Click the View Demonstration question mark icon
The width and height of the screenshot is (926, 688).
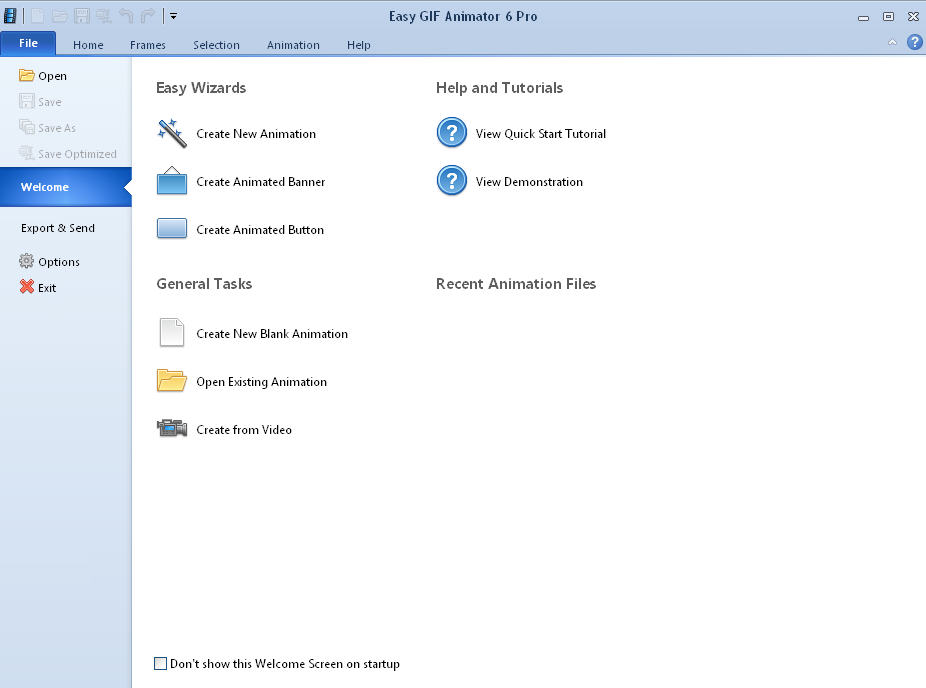(452, 180)
